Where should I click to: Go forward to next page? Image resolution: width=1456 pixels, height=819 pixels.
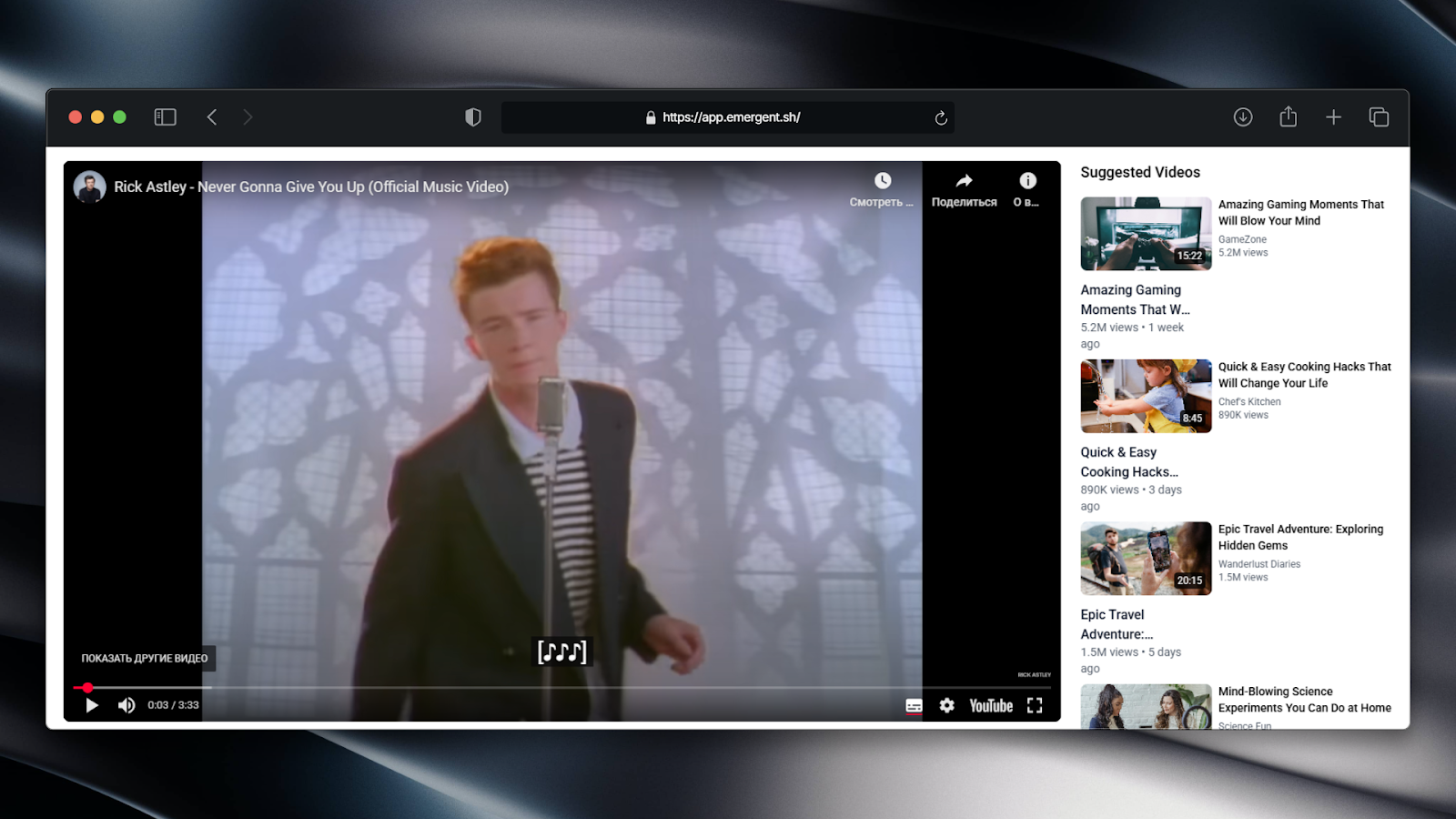[x=248, y=117]
